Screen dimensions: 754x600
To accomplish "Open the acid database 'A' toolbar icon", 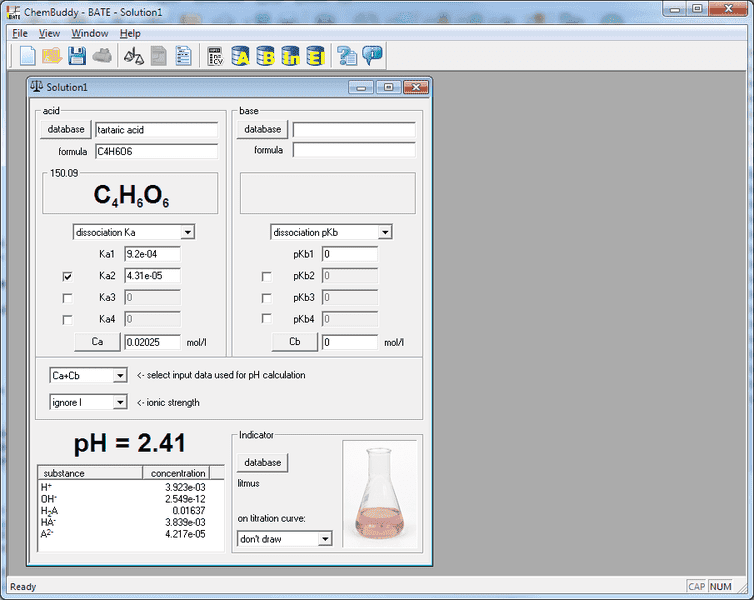I will pos(240,56).
